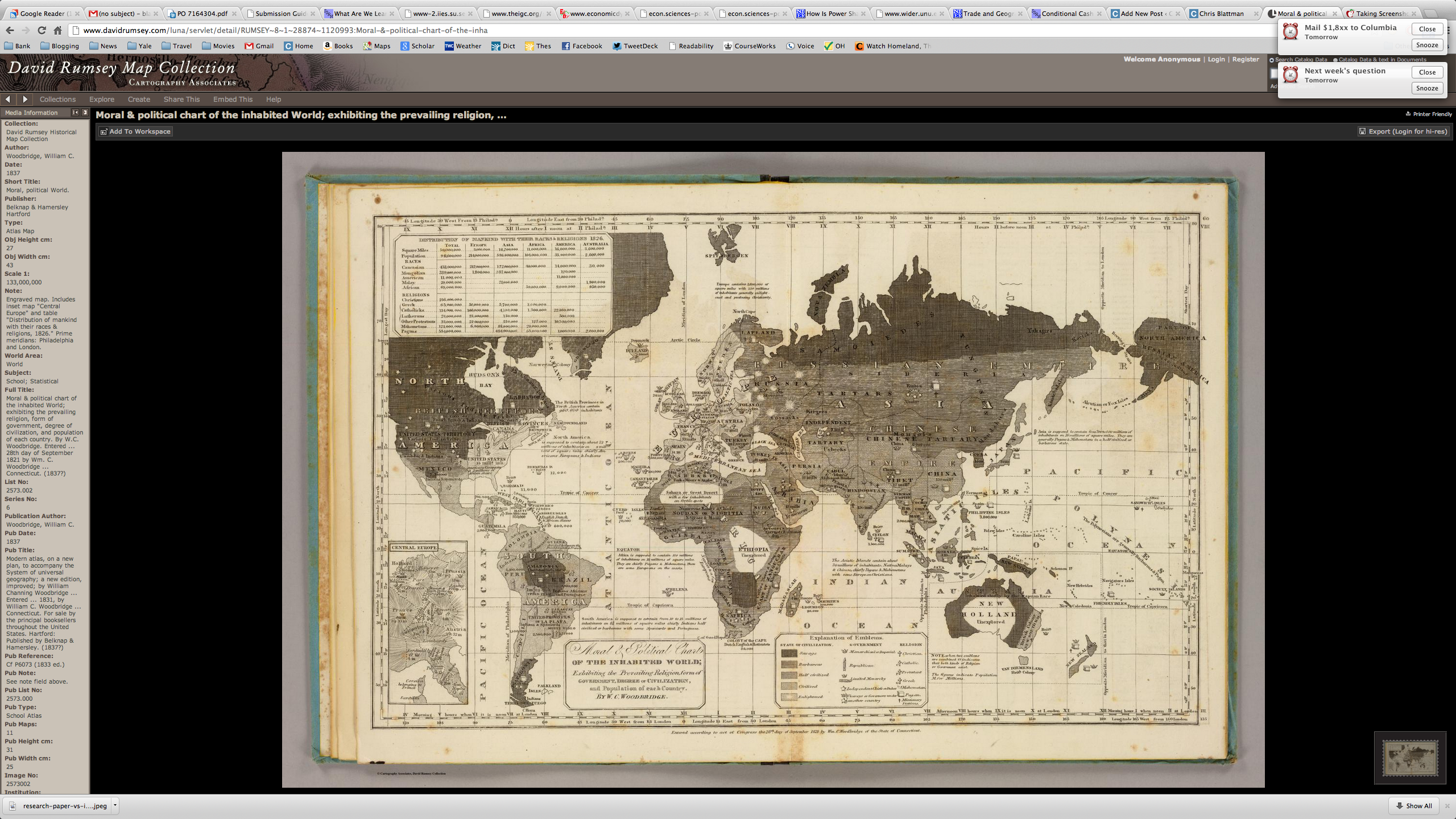Open the Share This menu

[181, 99]
